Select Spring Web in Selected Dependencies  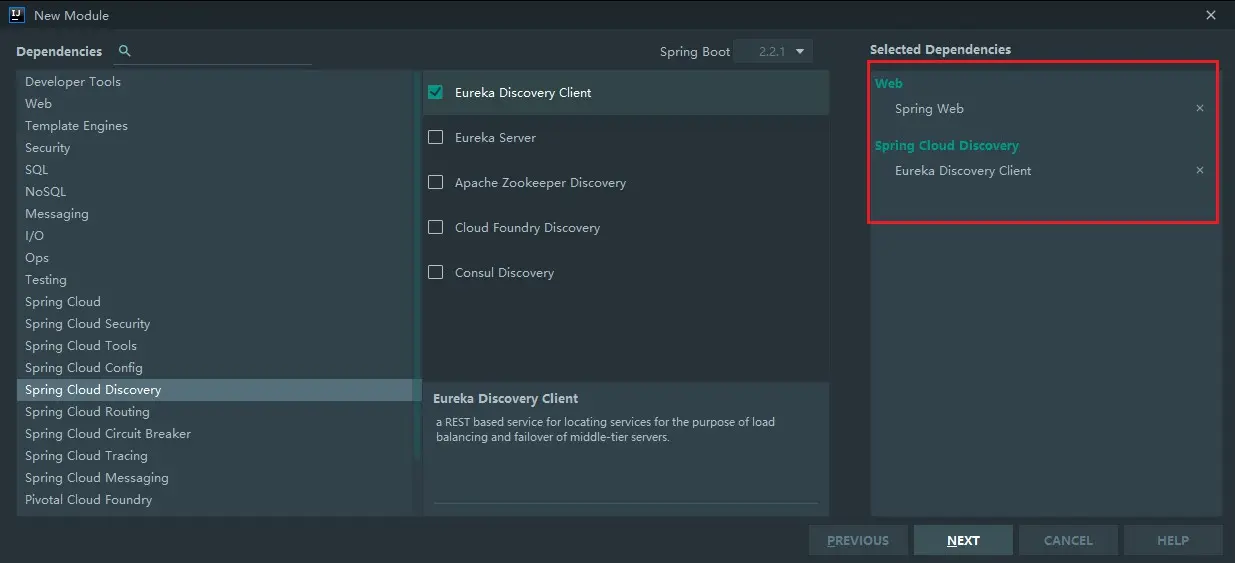point(929,108)
